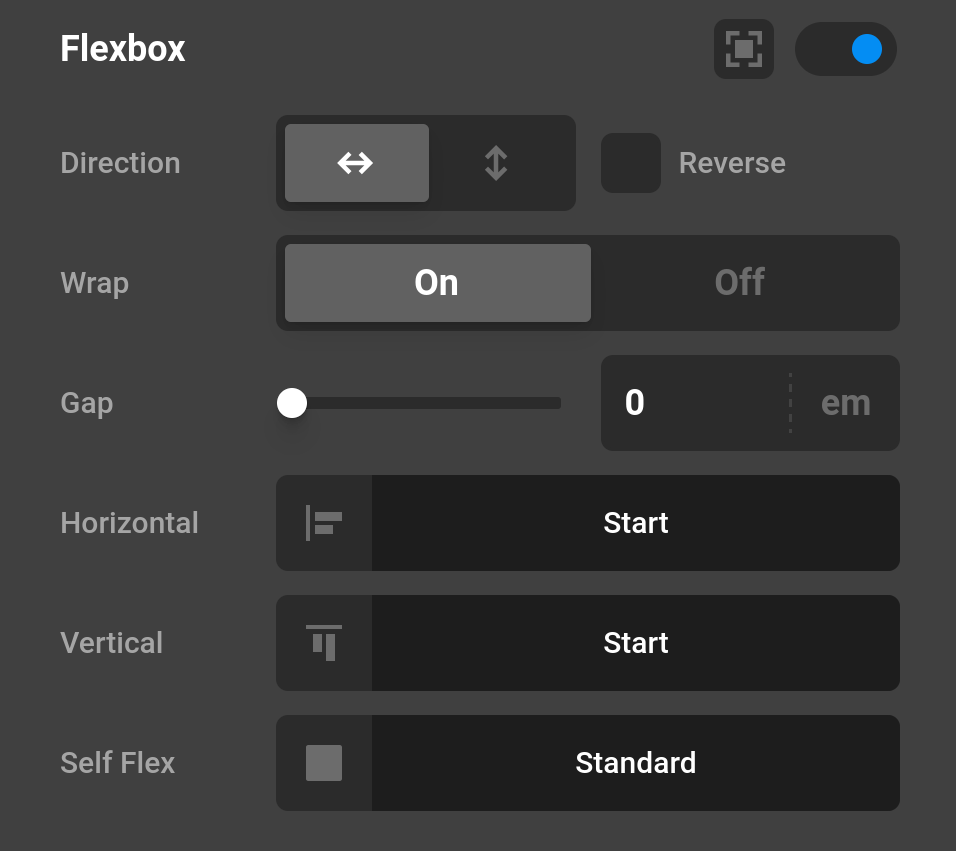Open the Vertical alignment dropdown
This screenshot has height=851, width=956.
636,643
